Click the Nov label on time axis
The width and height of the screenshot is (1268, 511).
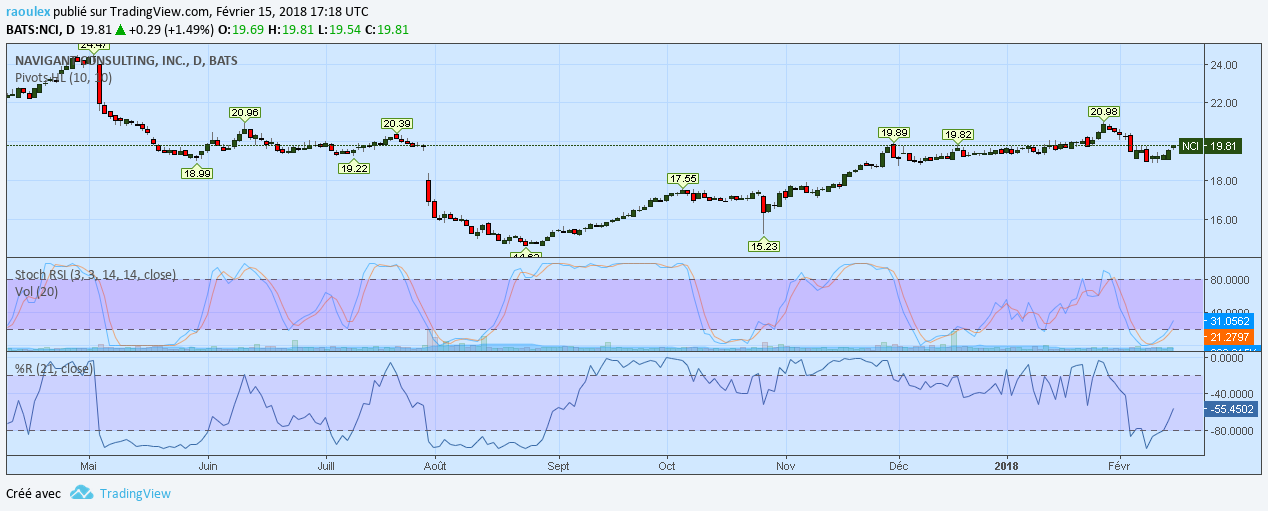tap(785, 466)
